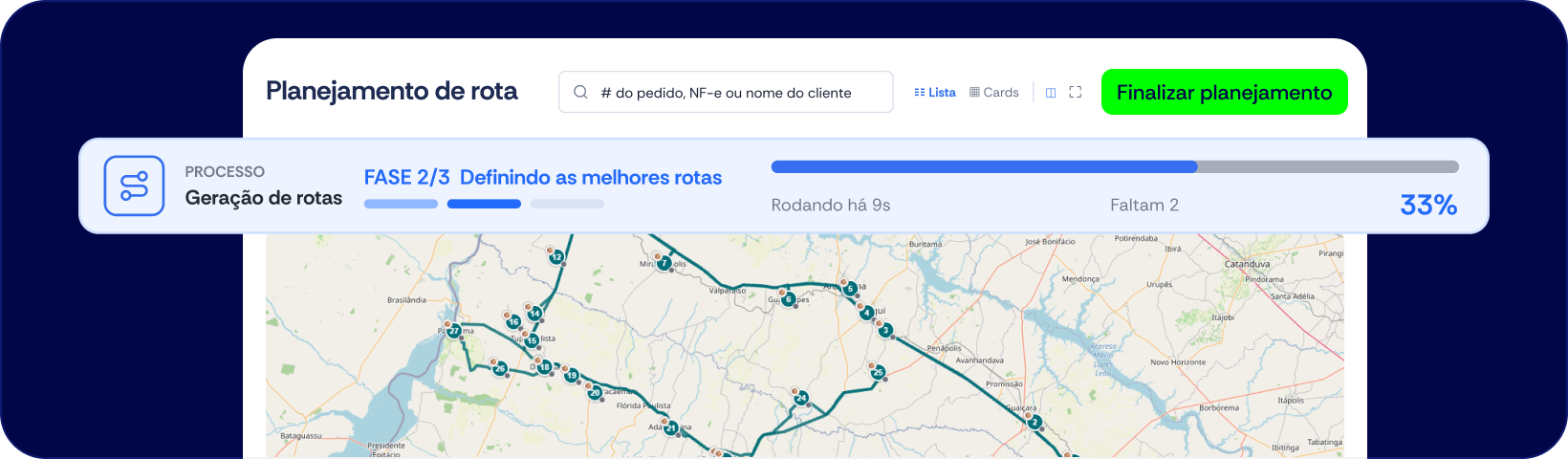Click Borborema label on map
Screen dimensions: 1568x459
tap(1219, 408)
